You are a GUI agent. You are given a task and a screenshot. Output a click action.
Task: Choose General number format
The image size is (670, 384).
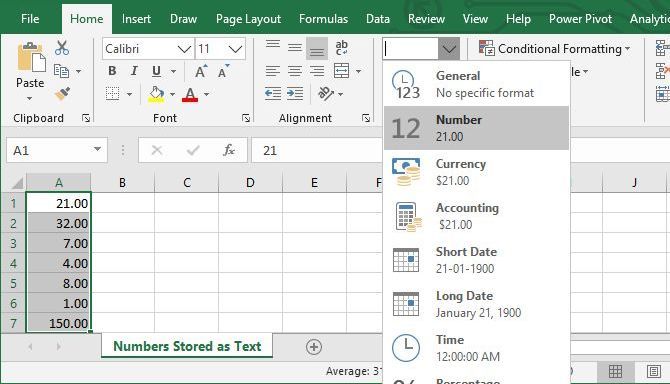pyautogui.click(x=476, y=84)
